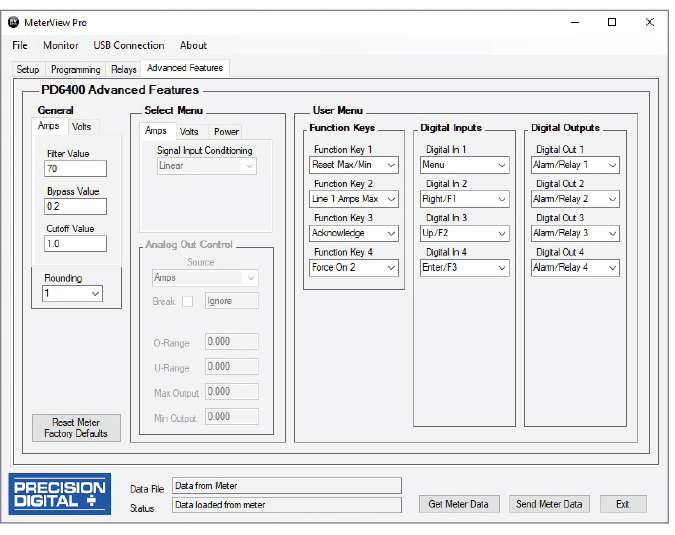Click the MeterView Pro title bar app icon

[14, 22]
